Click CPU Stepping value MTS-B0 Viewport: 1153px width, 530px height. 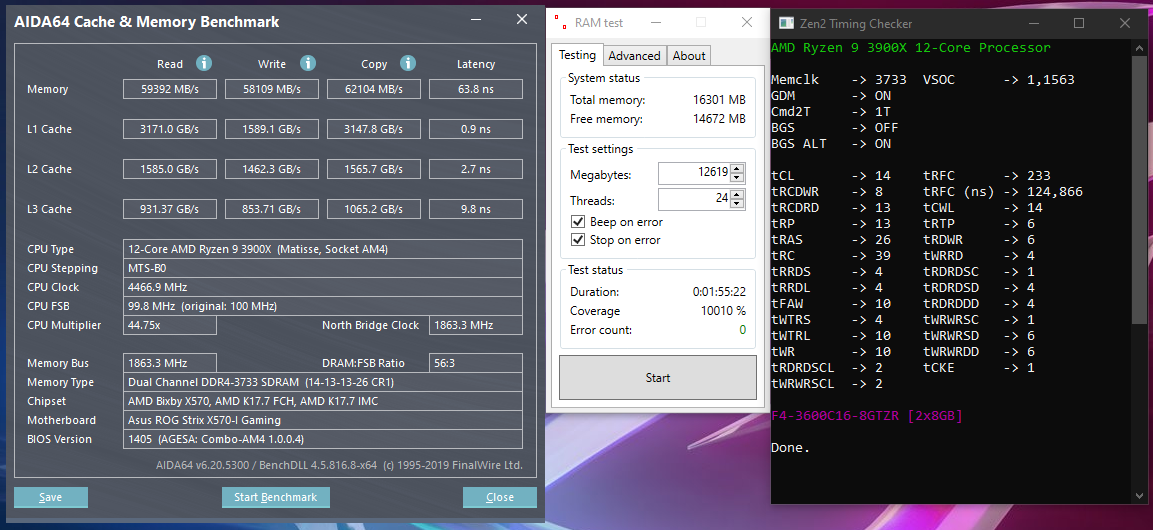pyautogui.click(x=323, y=268)
